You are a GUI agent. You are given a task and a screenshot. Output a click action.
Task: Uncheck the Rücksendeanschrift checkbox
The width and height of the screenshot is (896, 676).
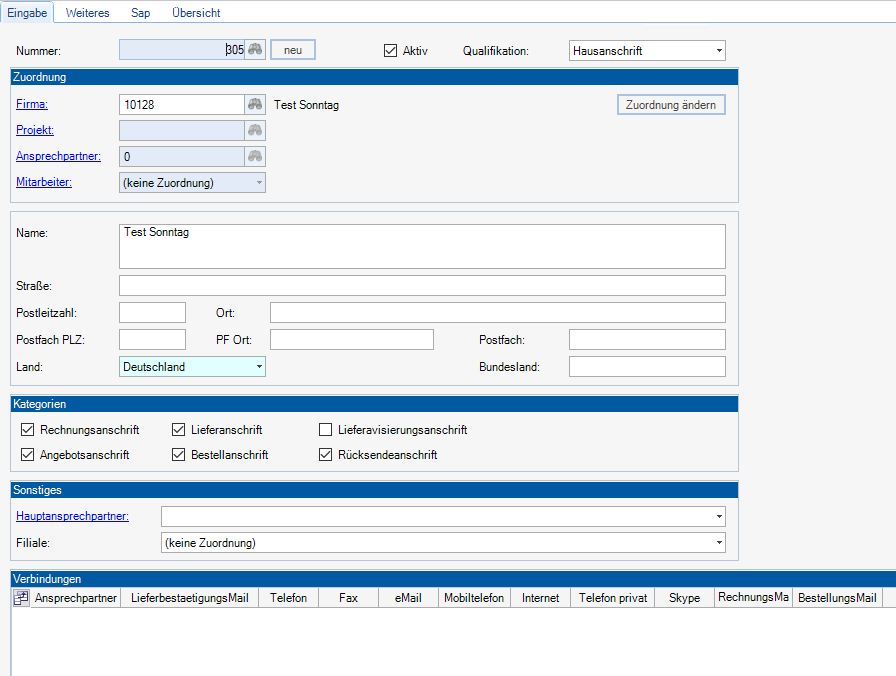tap(325, 455)
